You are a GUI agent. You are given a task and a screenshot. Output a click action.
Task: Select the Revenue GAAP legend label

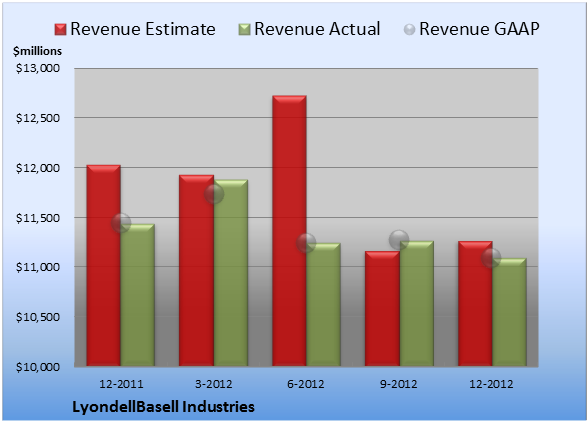coord(479,29)
